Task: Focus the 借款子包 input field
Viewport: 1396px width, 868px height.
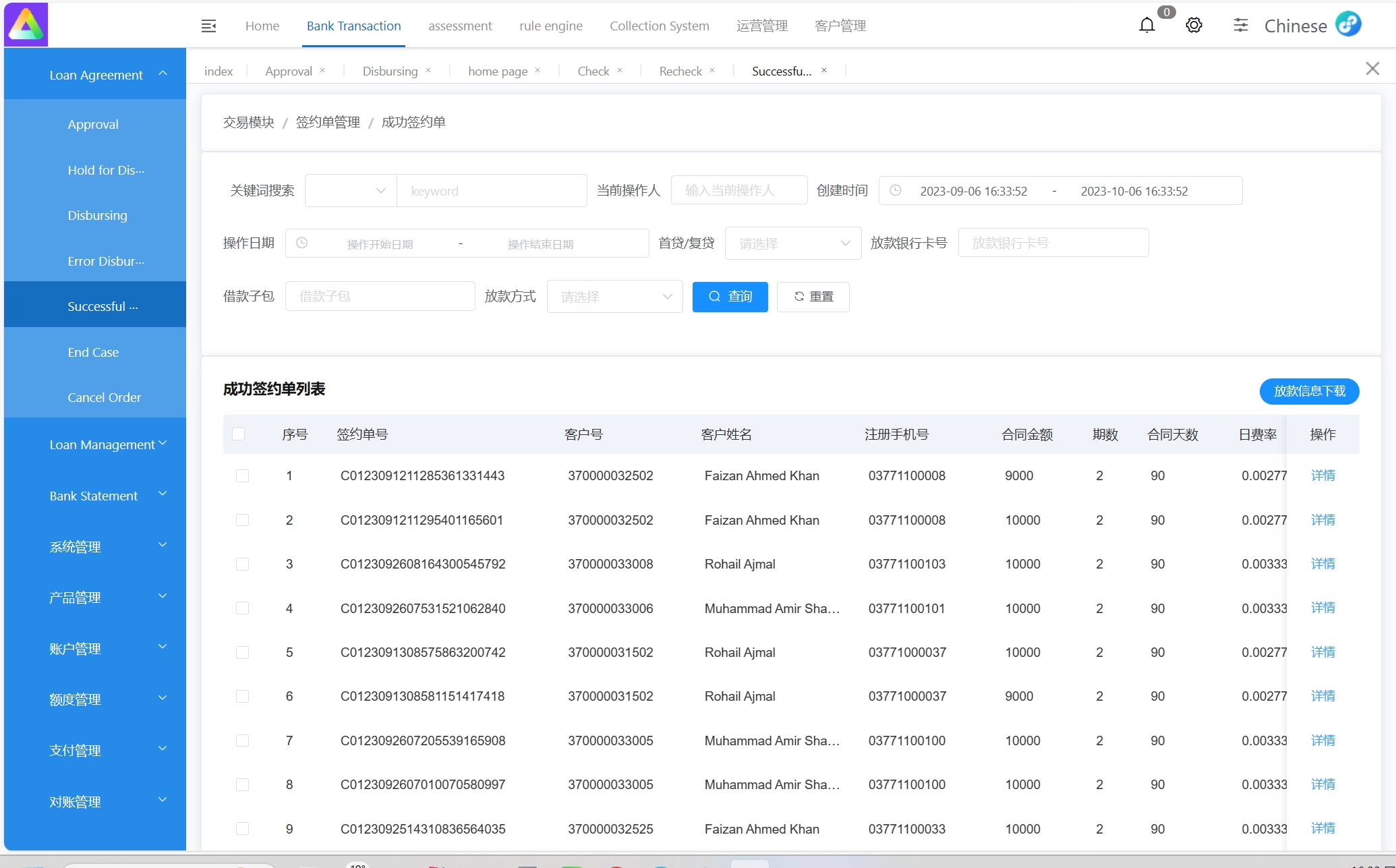Action: [x=380, y=296]
